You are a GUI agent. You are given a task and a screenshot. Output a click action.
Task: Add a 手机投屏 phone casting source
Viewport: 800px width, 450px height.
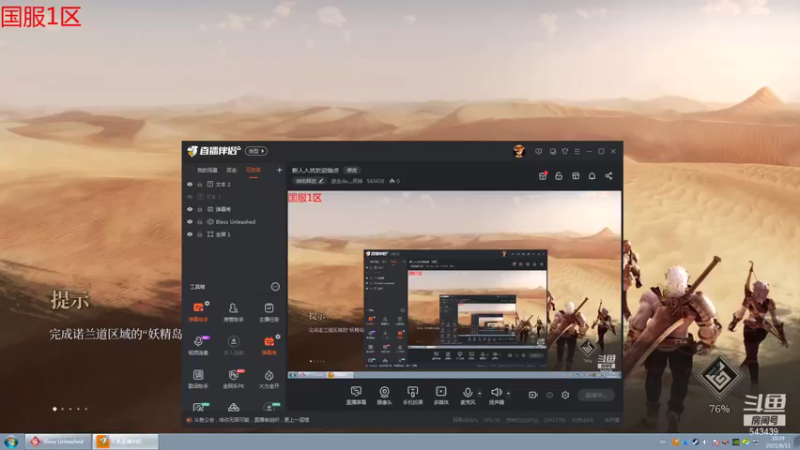pyautogui.click(x=413, y=395)
